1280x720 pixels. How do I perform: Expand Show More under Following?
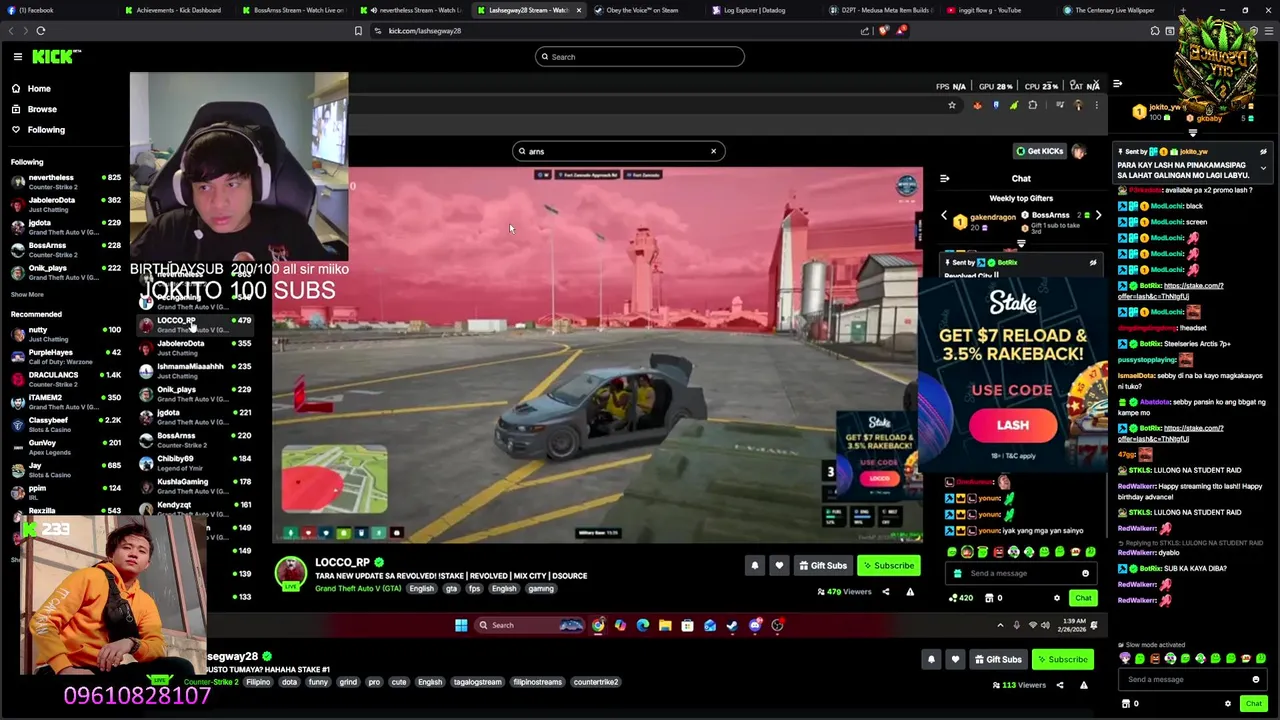click(27, 294)
